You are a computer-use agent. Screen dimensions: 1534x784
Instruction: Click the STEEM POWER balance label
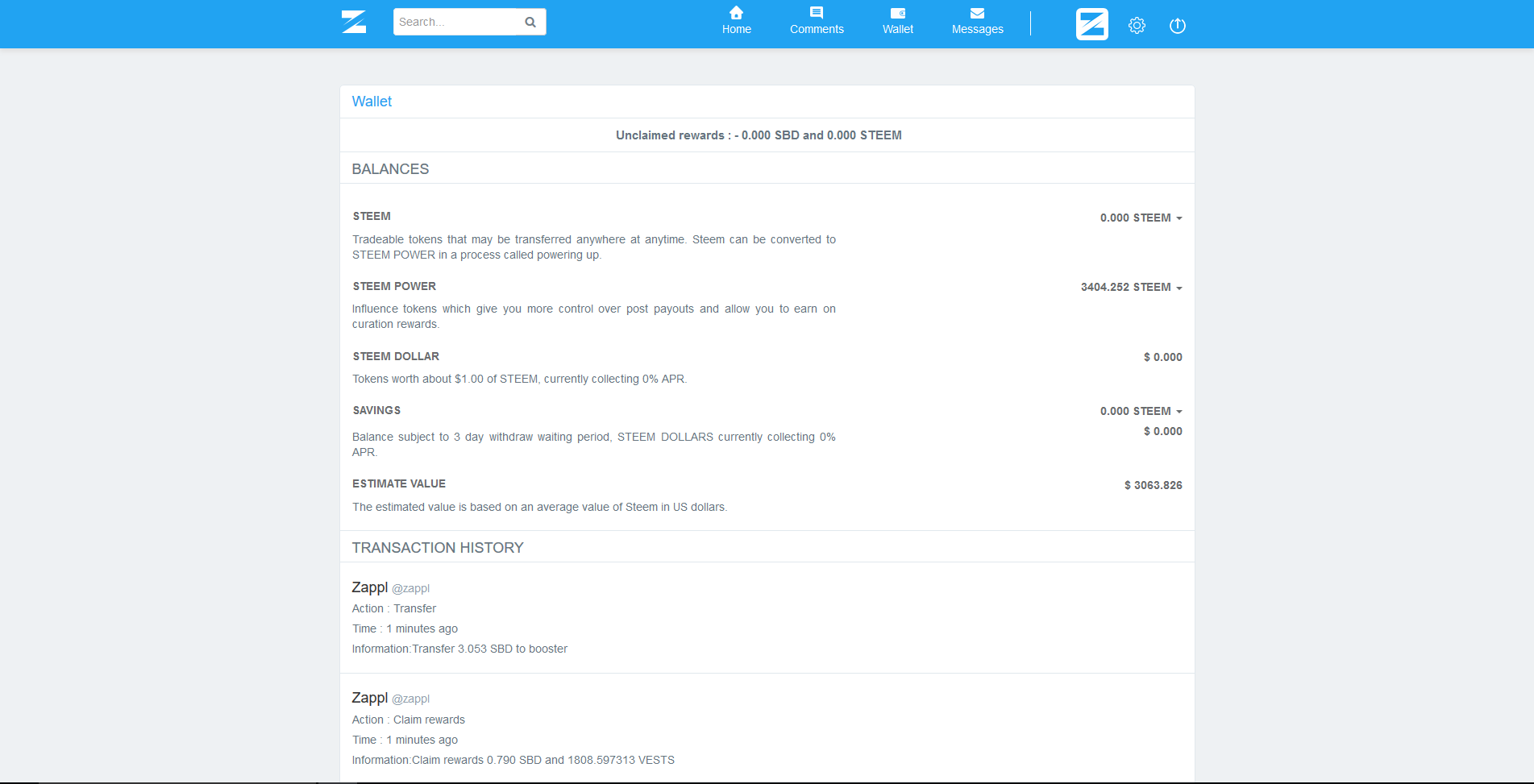394,287
